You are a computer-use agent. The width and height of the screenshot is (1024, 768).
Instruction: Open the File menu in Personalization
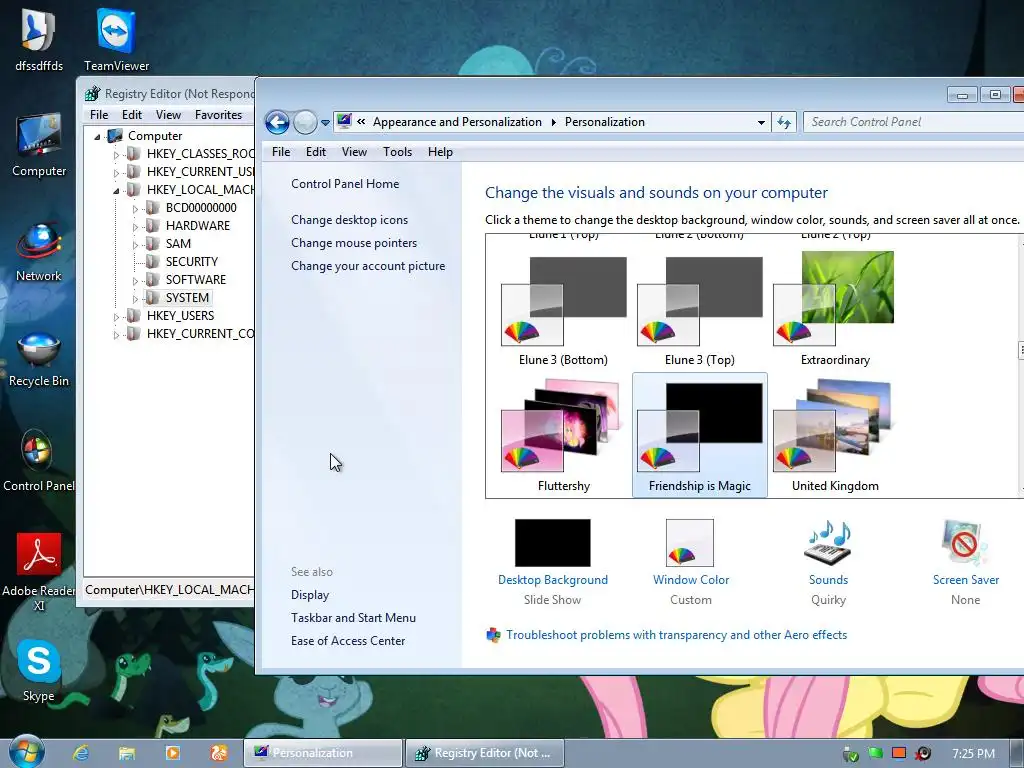click(x=281, y=152)
